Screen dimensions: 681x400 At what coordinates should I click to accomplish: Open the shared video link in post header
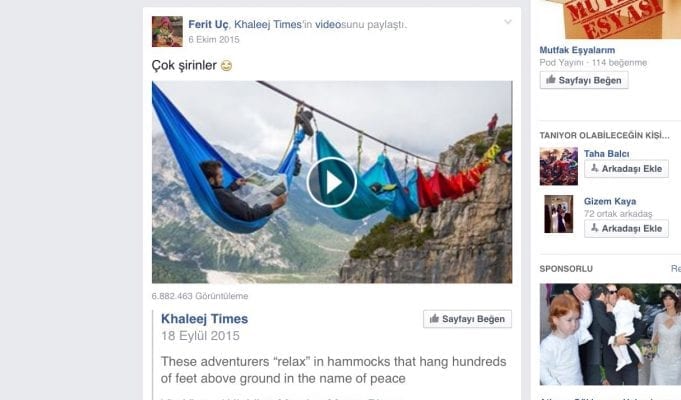[x=327, y=25]
